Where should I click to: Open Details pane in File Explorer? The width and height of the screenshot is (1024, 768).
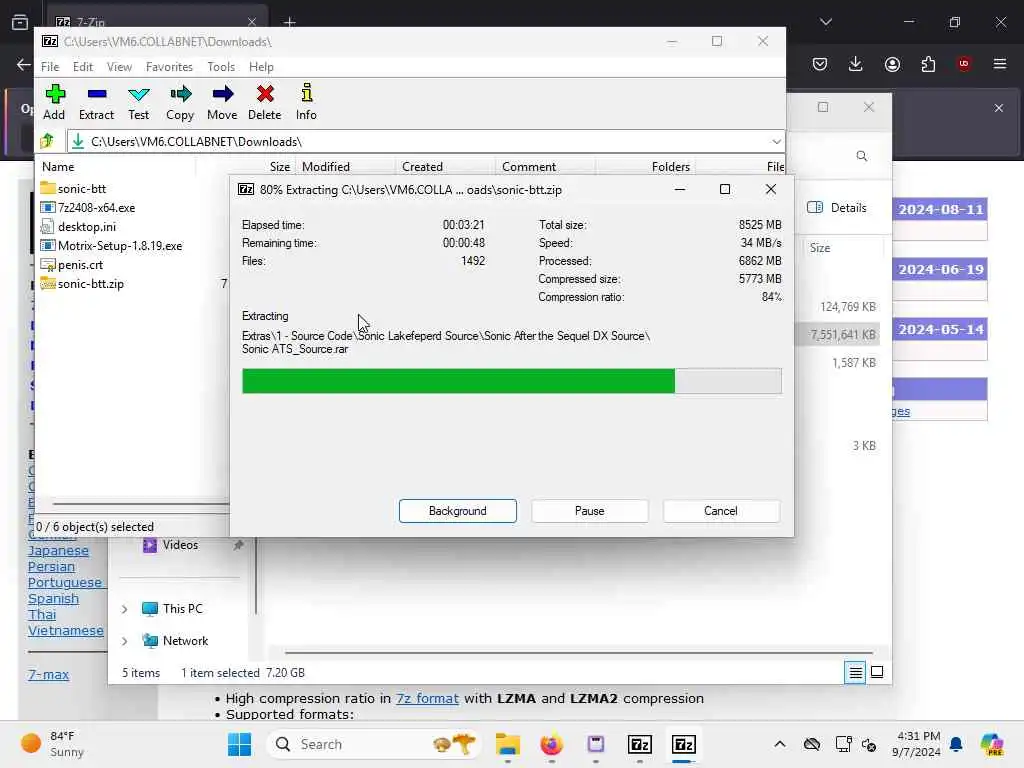[837, 208]
